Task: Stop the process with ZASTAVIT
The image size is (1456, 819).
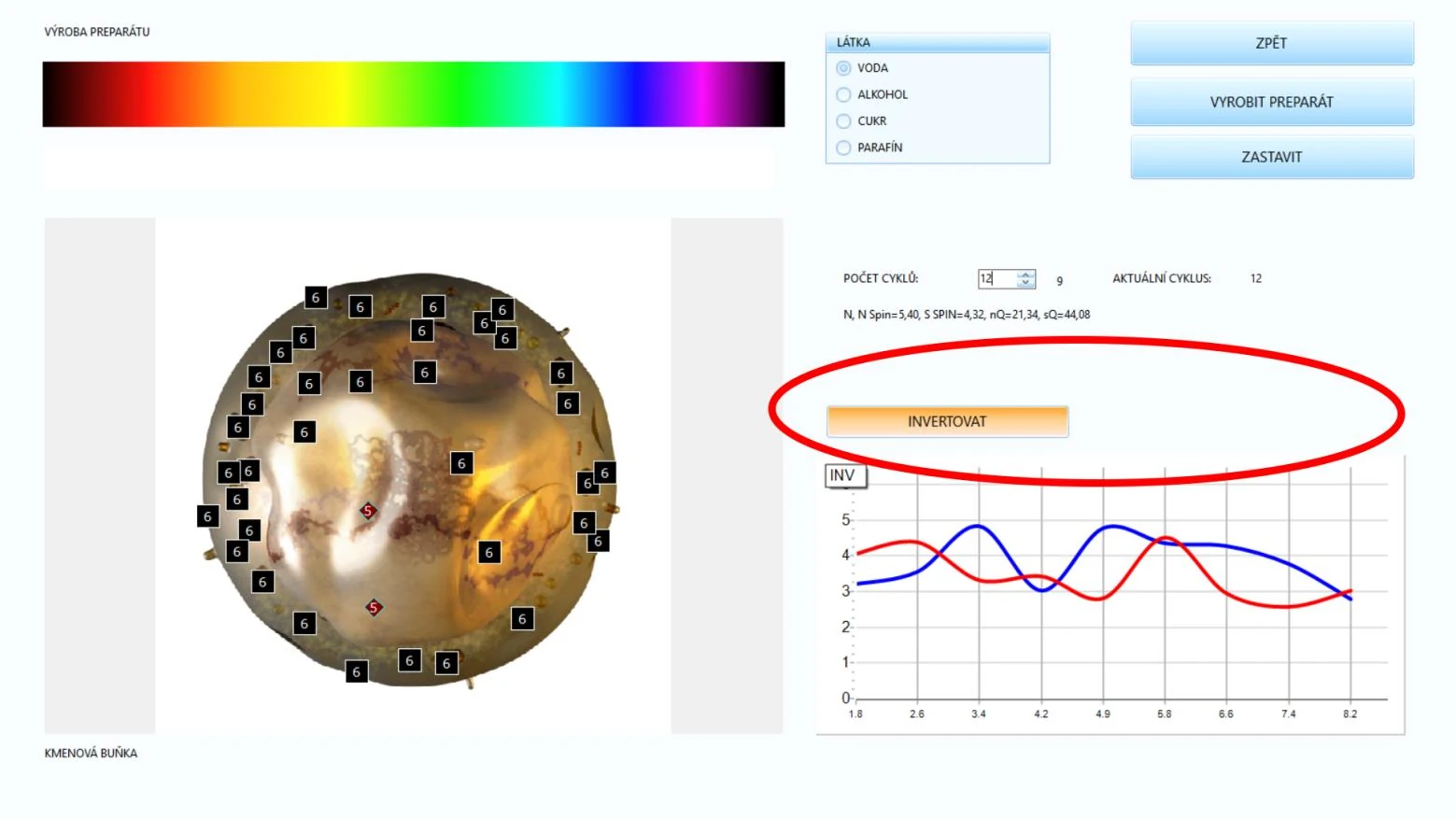Action: (x=1271, y=157)
